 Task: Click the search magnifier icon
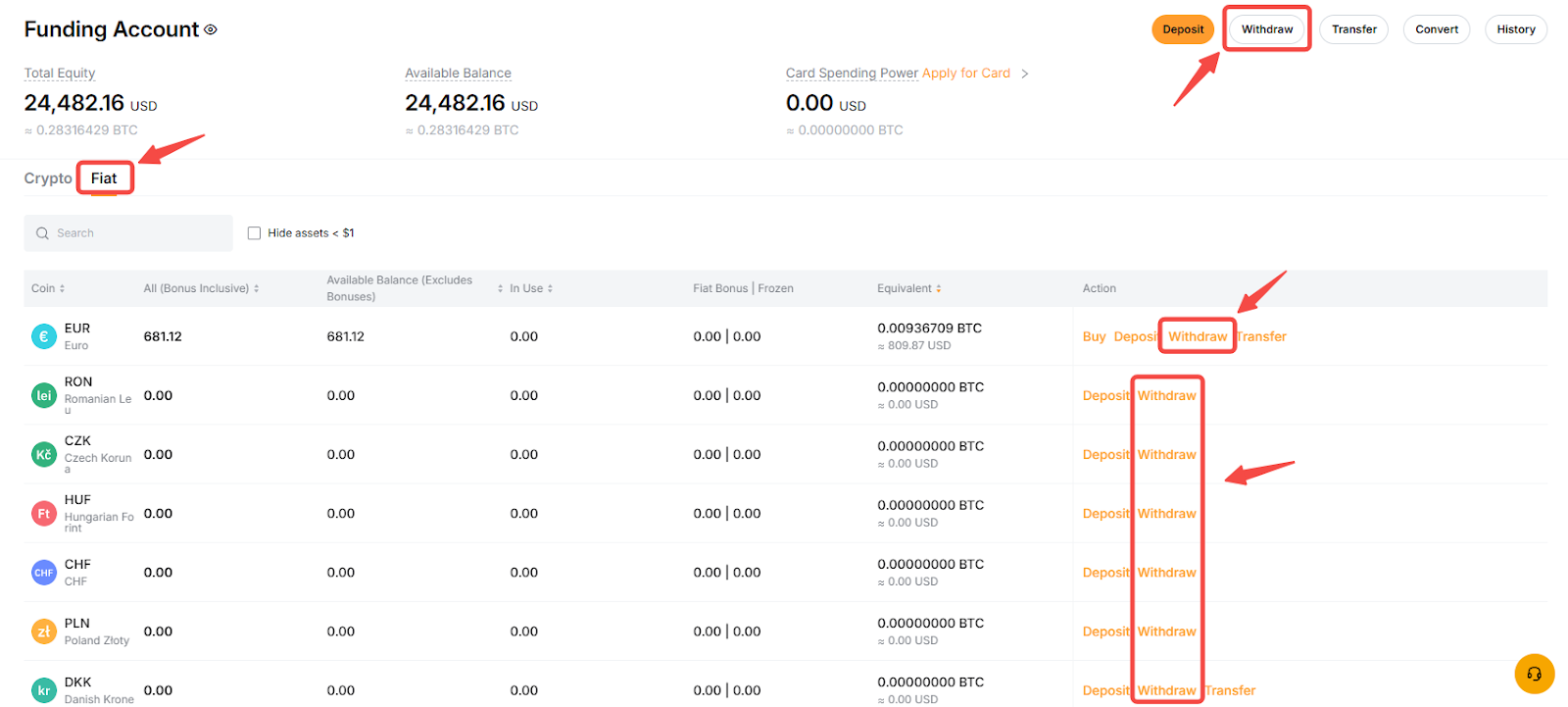pyautogui.click(x=42, y=233)
